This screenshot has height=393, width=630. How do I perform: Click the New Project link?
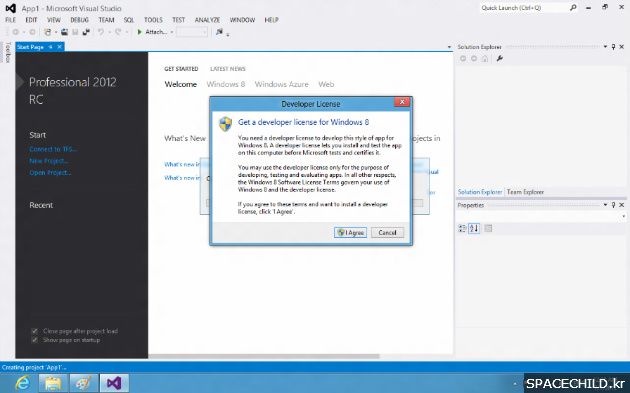click(x=49, y=161)
